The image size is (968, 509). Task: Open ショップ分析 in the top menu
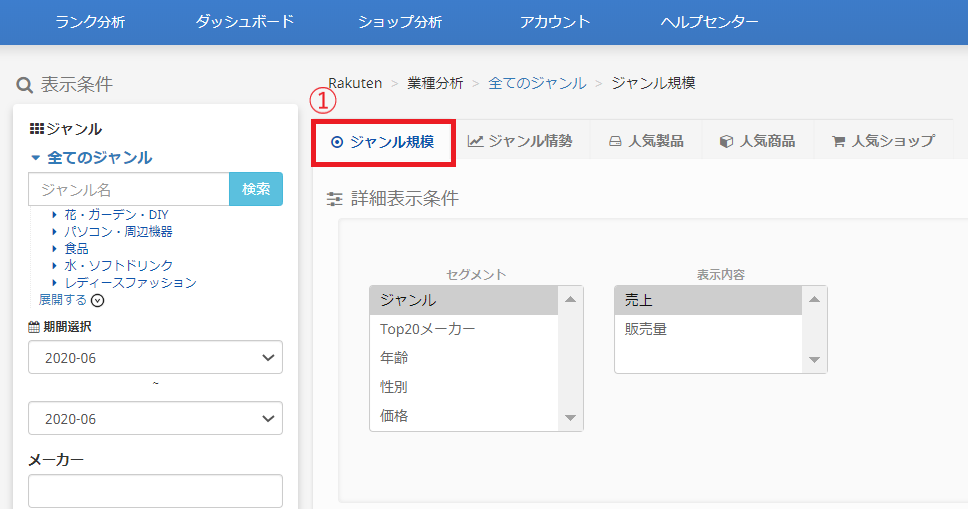click(x=399, y=21)
